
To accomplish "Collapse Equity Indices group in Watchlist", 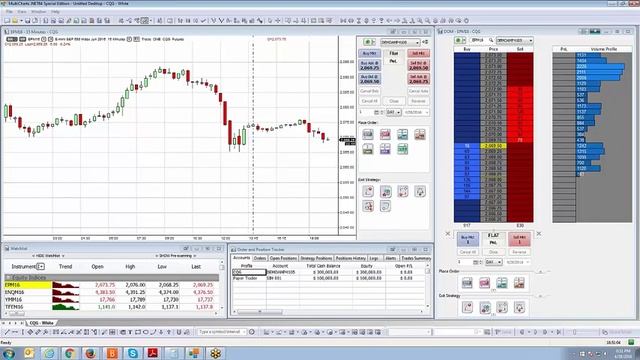I will 8,278.
